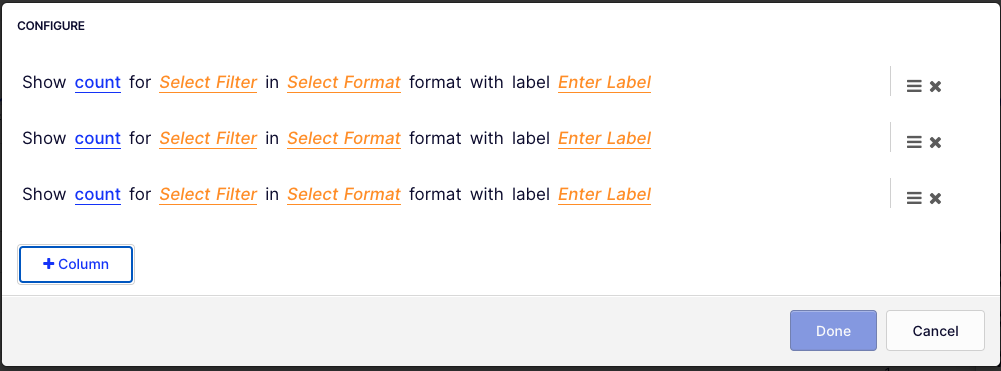1001x371 pixels.
Task: Open Select Format in the first row
Action: (344, 82)
